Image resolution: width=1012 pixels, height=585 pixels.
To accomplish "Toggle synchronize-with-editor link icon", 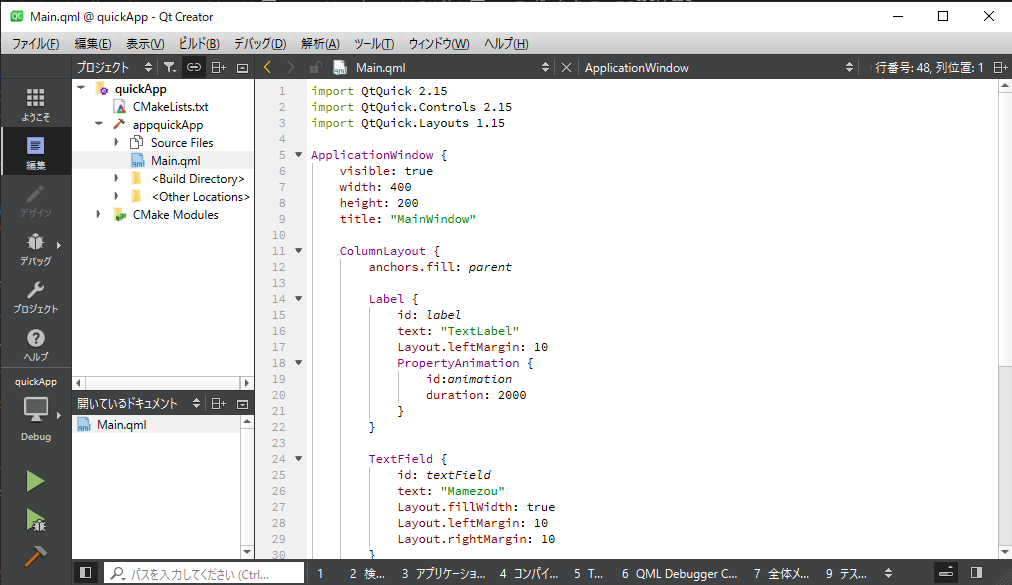I will (x=194, y=68).
